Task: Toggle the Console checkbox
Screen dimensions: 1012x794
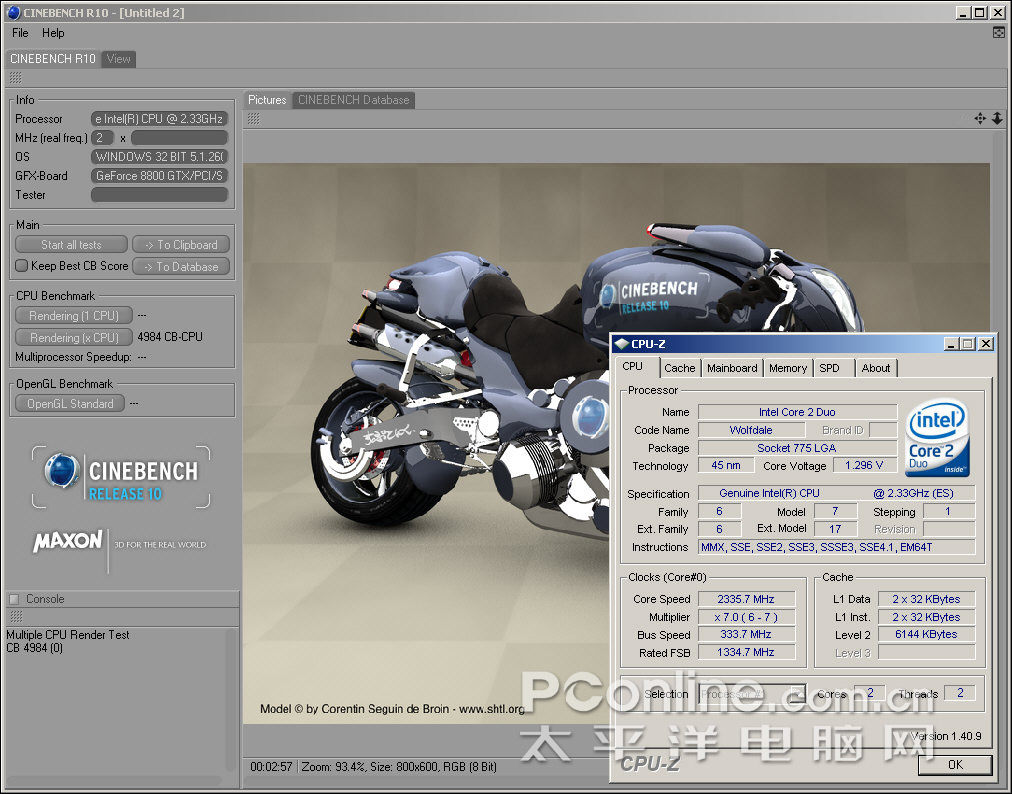Action: [x=14, y=599]
